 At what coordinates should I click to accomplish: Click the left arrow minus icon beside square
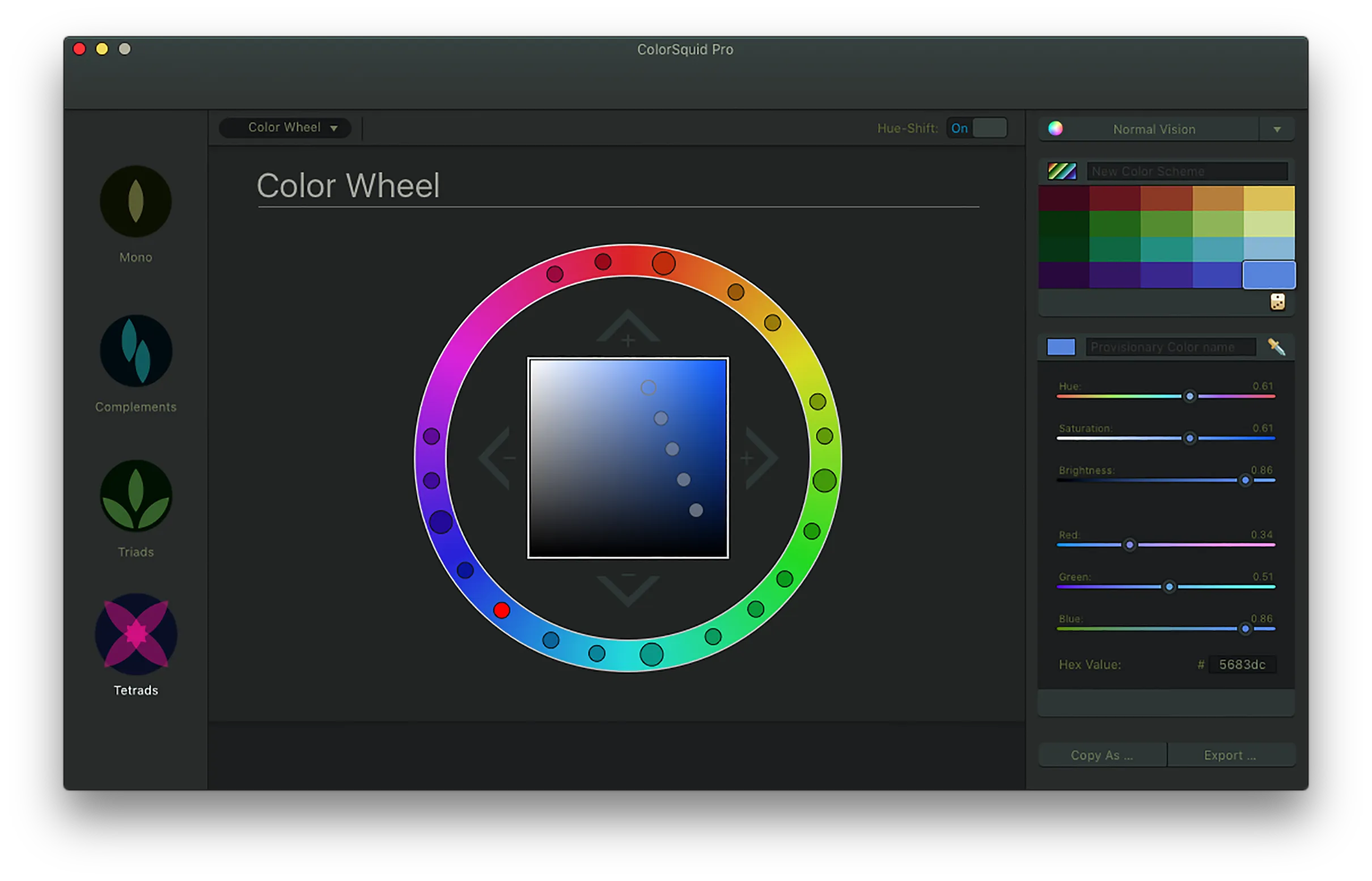(496, 458)
